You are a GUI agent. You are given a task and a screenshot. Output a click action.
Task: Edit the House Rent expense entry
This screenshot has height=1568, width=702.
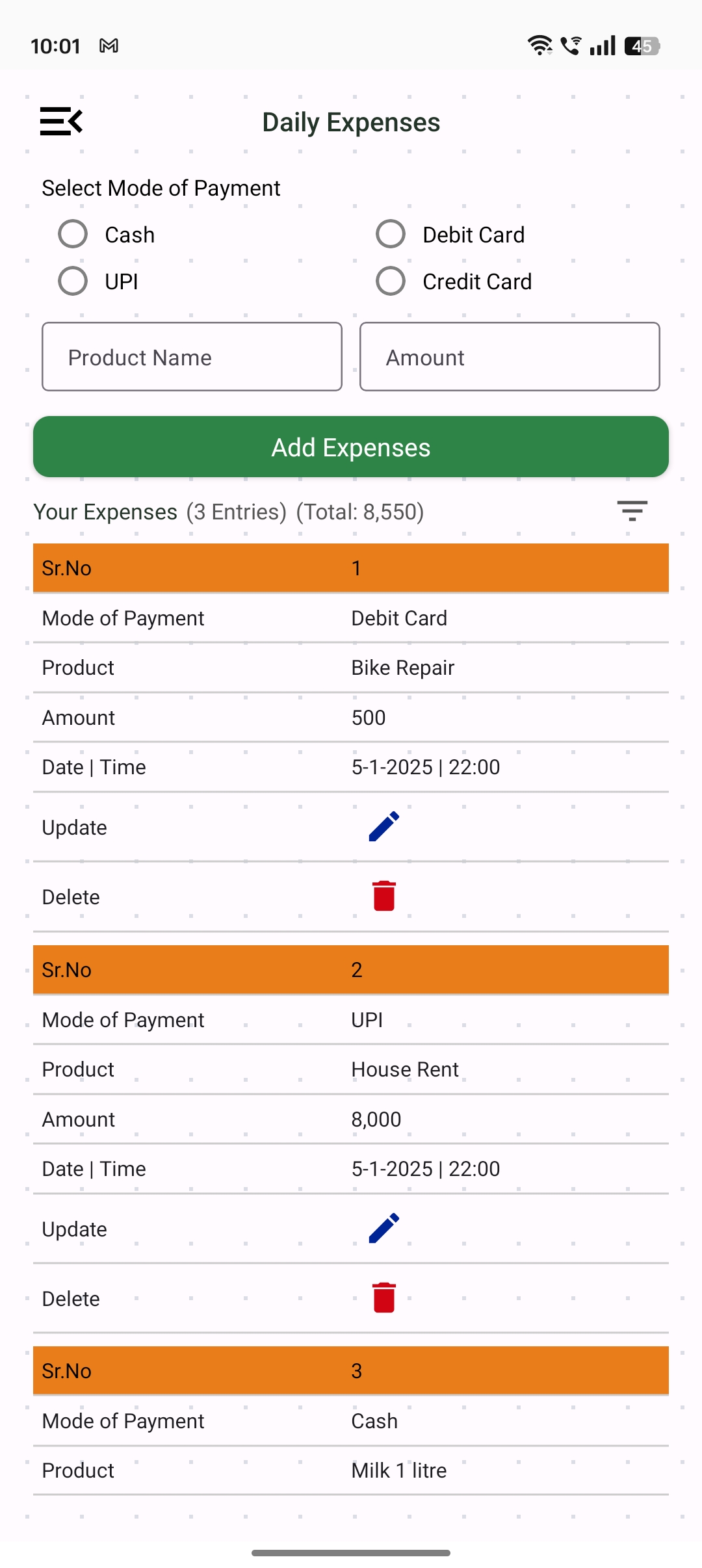click(383, 1229)
